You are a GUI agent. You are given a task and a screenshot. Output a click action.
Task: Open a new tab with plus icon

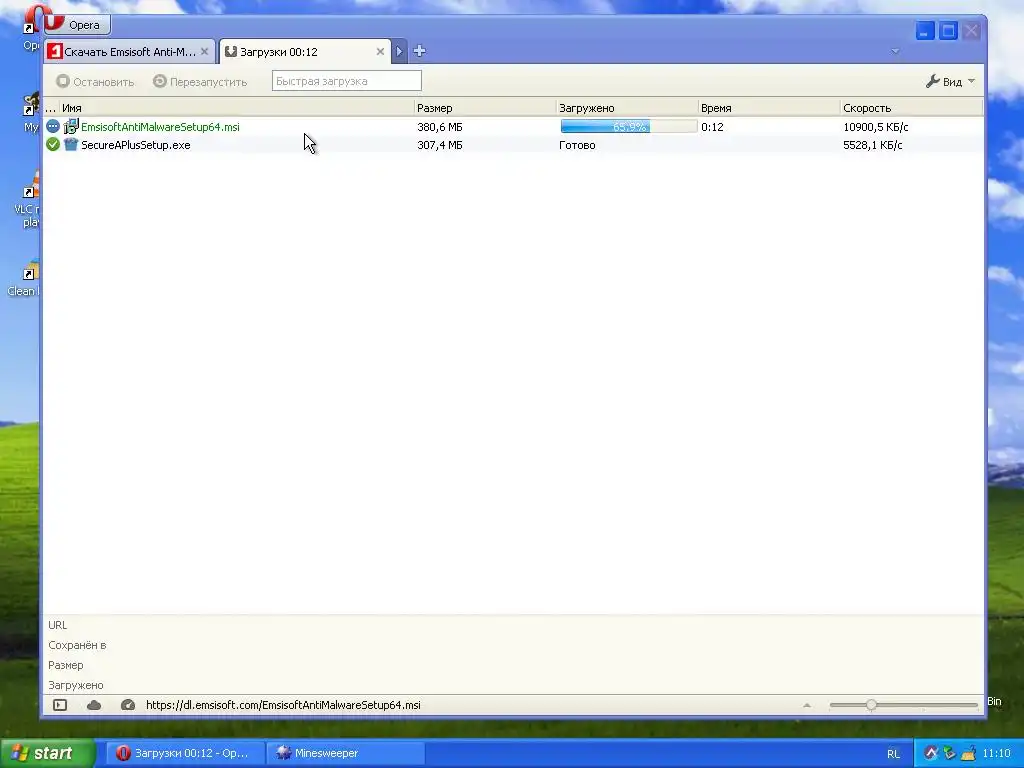419,51
